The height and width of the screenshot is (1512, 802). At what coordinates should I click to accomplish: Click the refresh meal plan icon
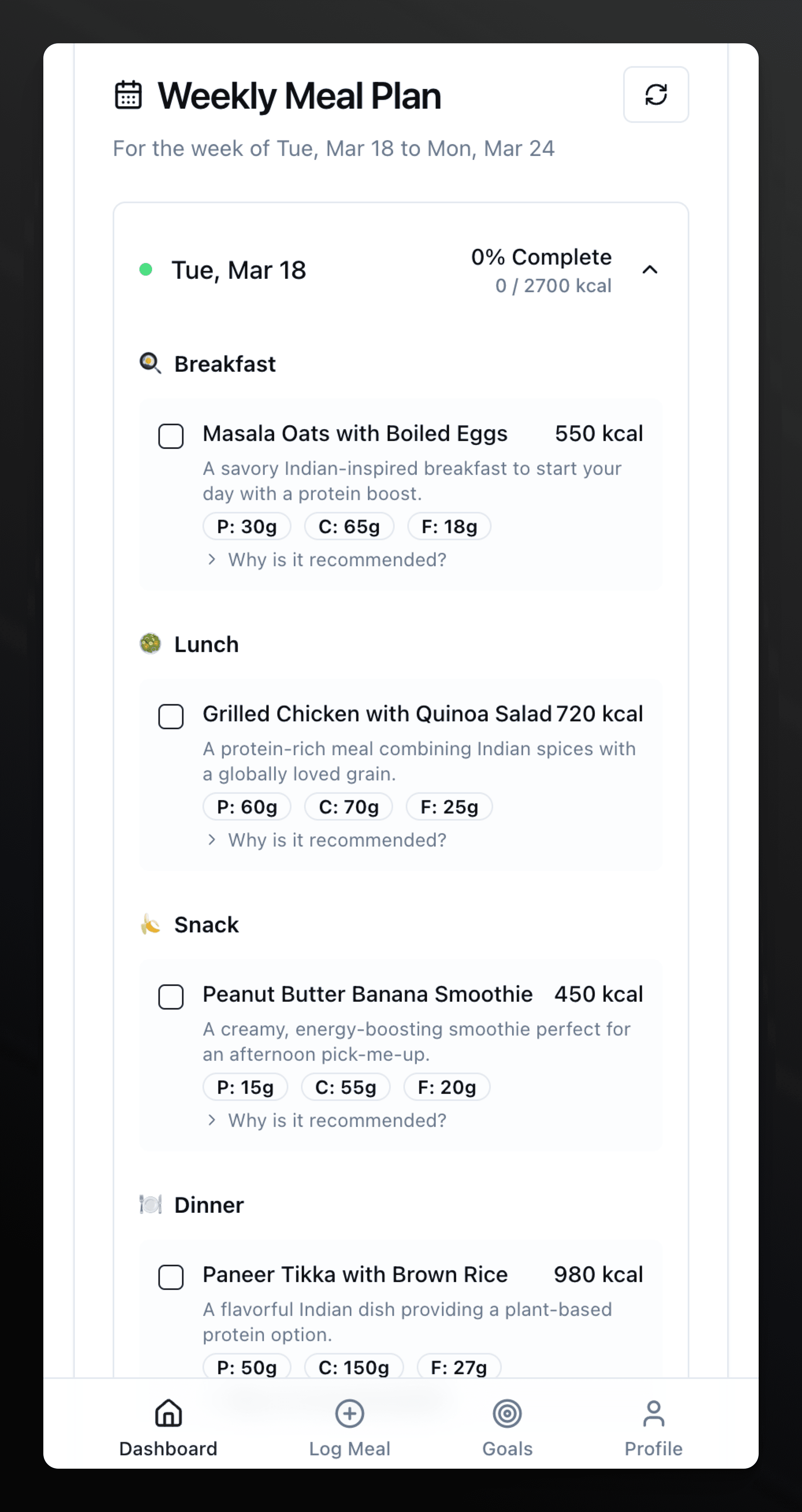[x=655, y=94]
